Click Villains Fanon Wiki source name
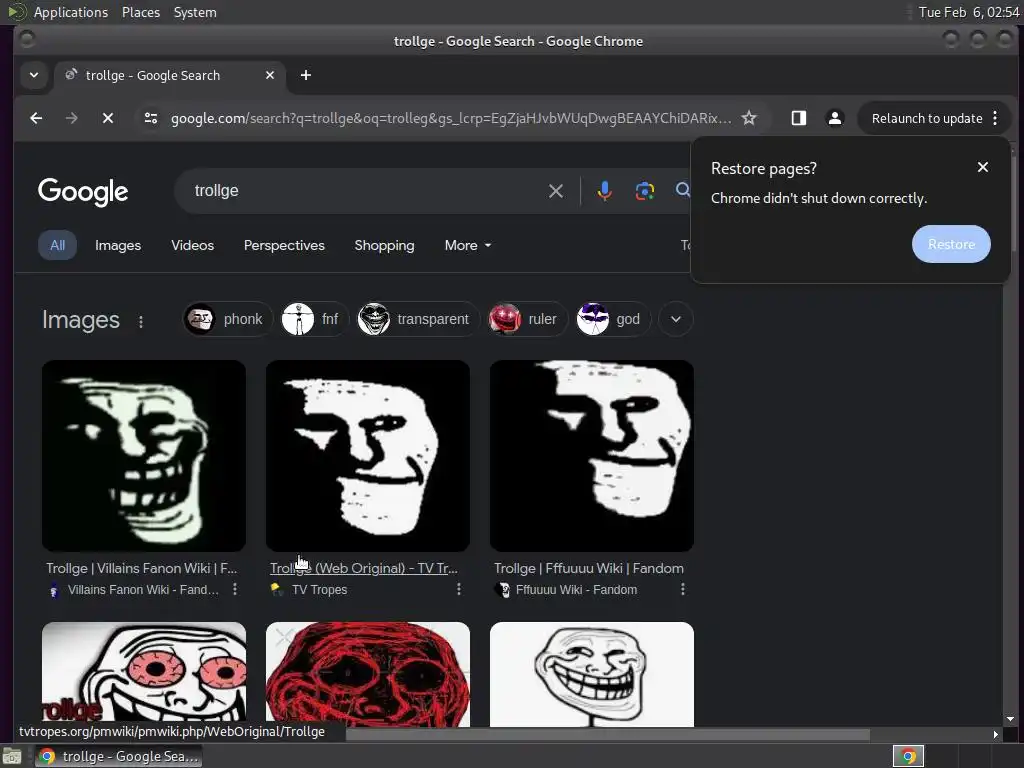This screenshot has height=768, width=1024. pyautogui.click(x=143, y=590)
